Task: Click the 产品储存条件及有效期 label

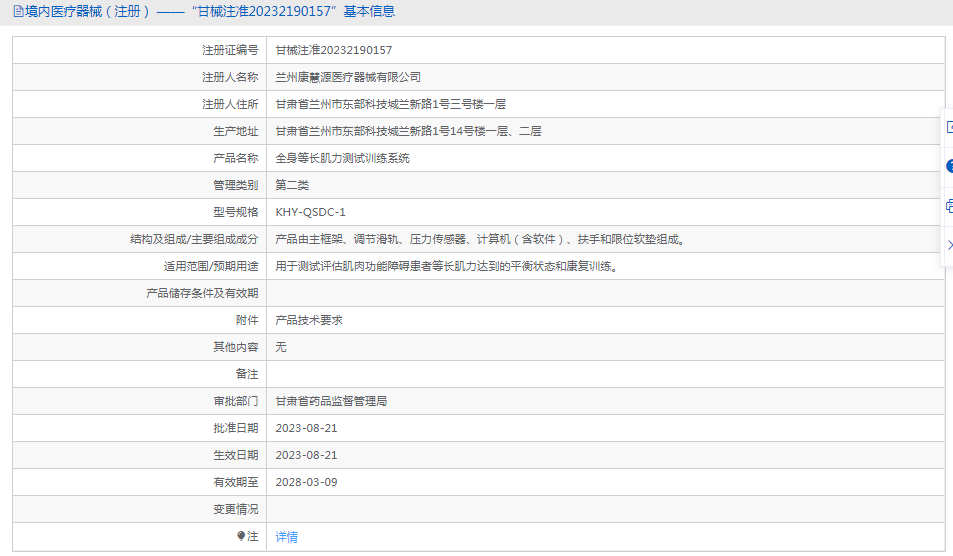Action: point(202,293)
